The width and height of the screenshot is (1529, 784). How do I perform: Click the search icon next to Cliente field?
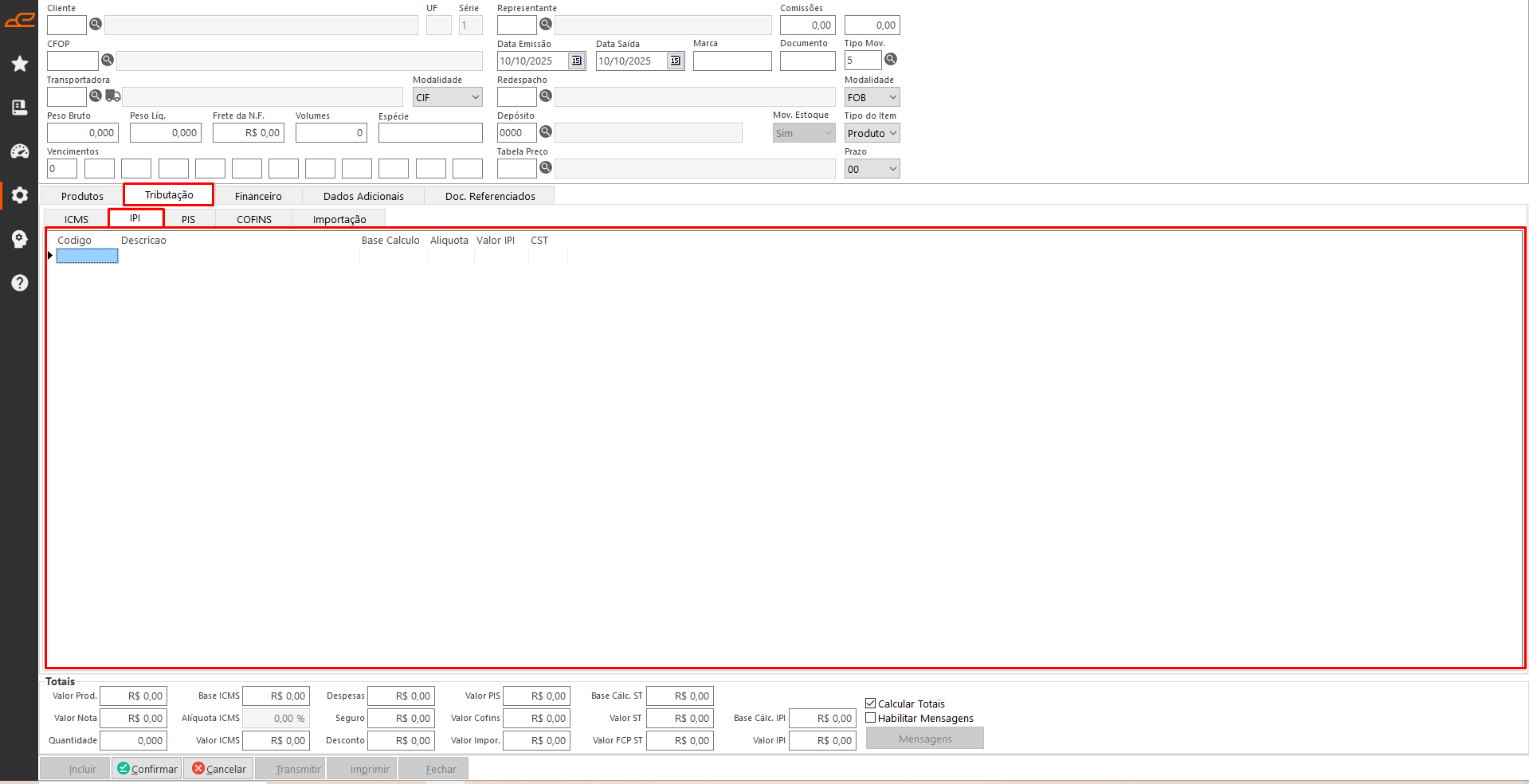click(96, 24)
